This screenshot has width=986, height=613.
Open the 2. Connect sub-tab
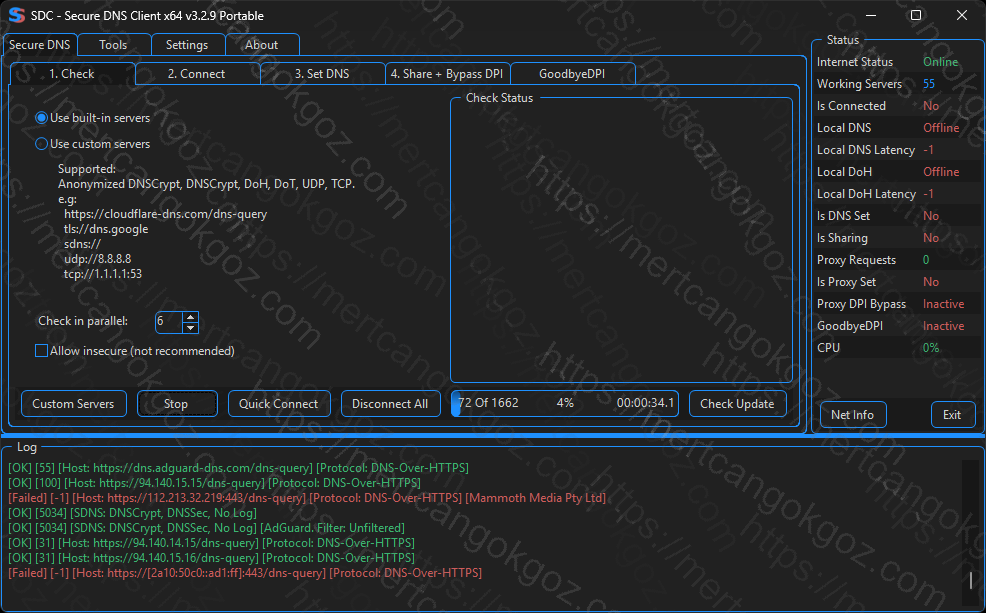[196, 74]
